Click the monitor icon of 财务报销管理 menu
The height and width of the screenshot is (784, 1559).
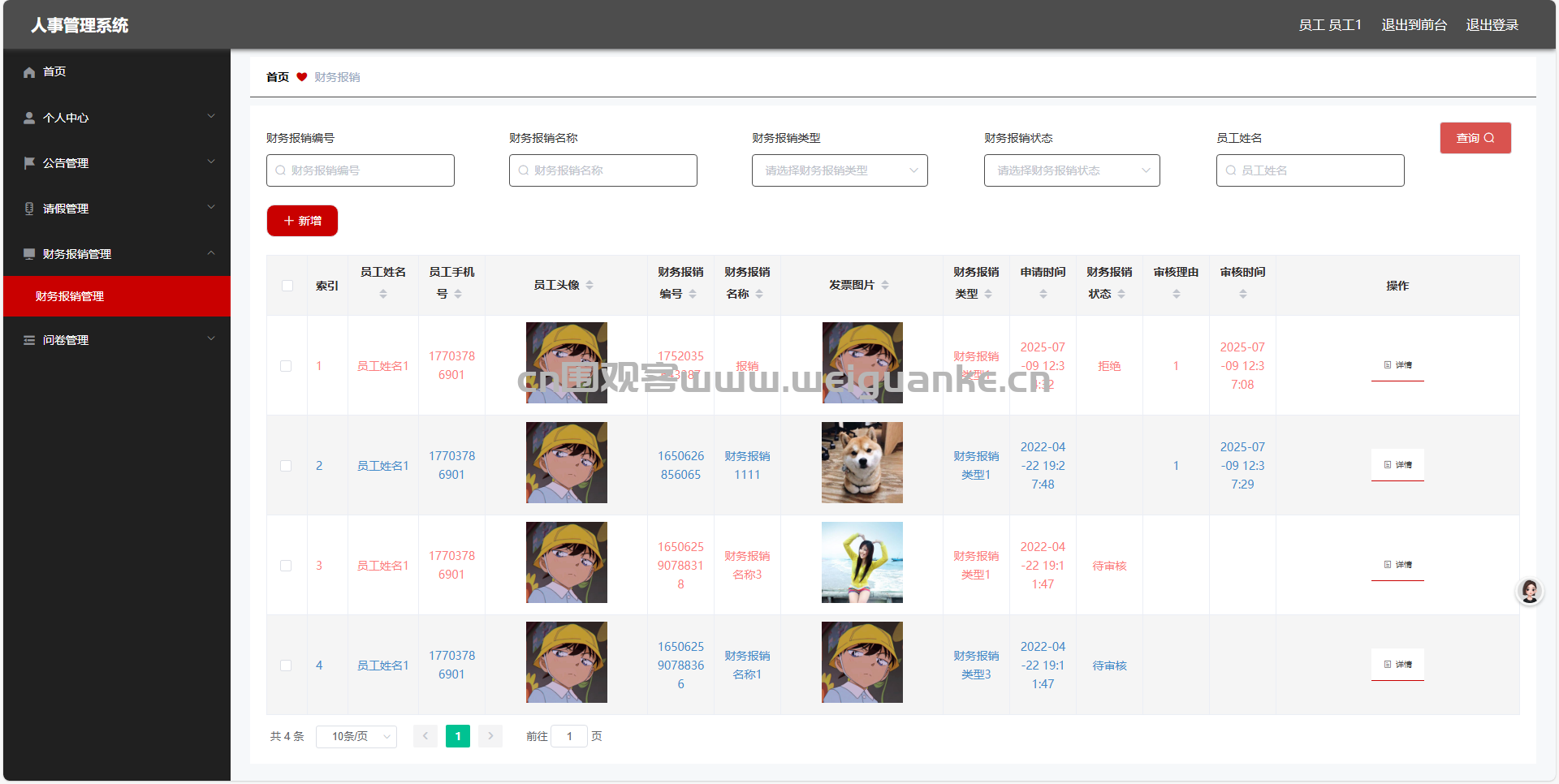point(29,254)
